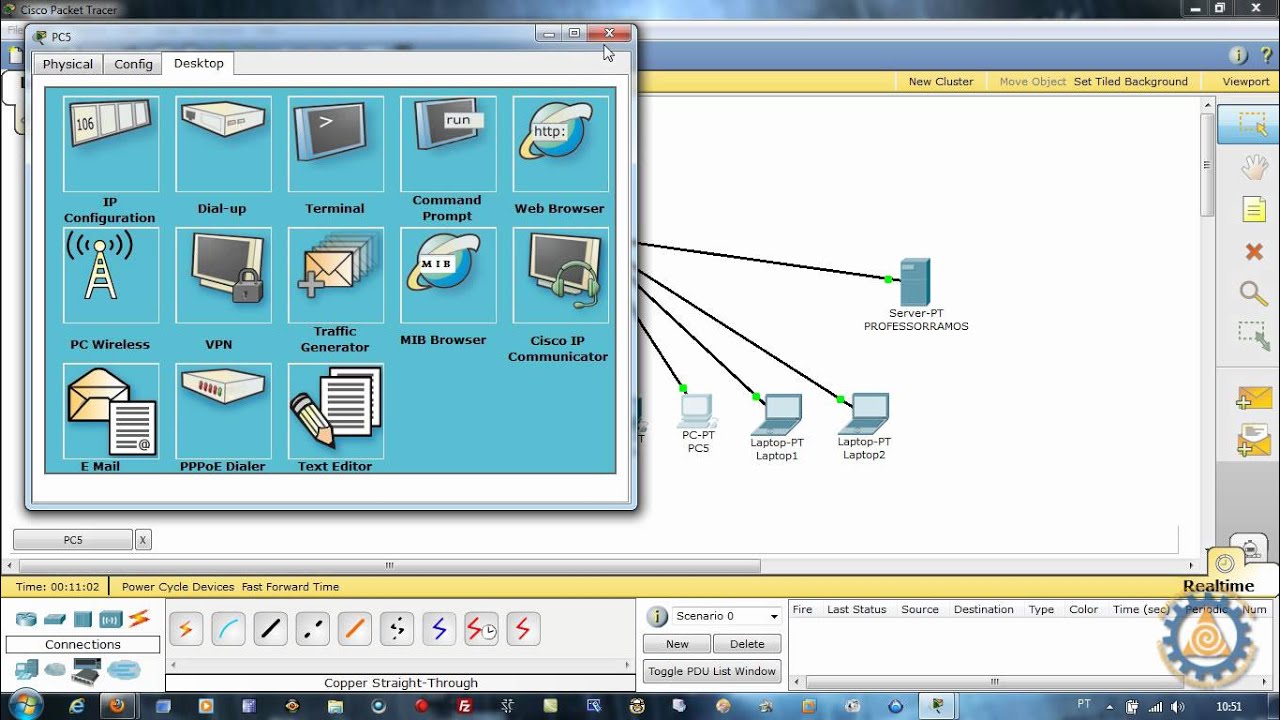Open the E Mail application
Viewport: 1280px width, 720px height.
coord(110,411)
